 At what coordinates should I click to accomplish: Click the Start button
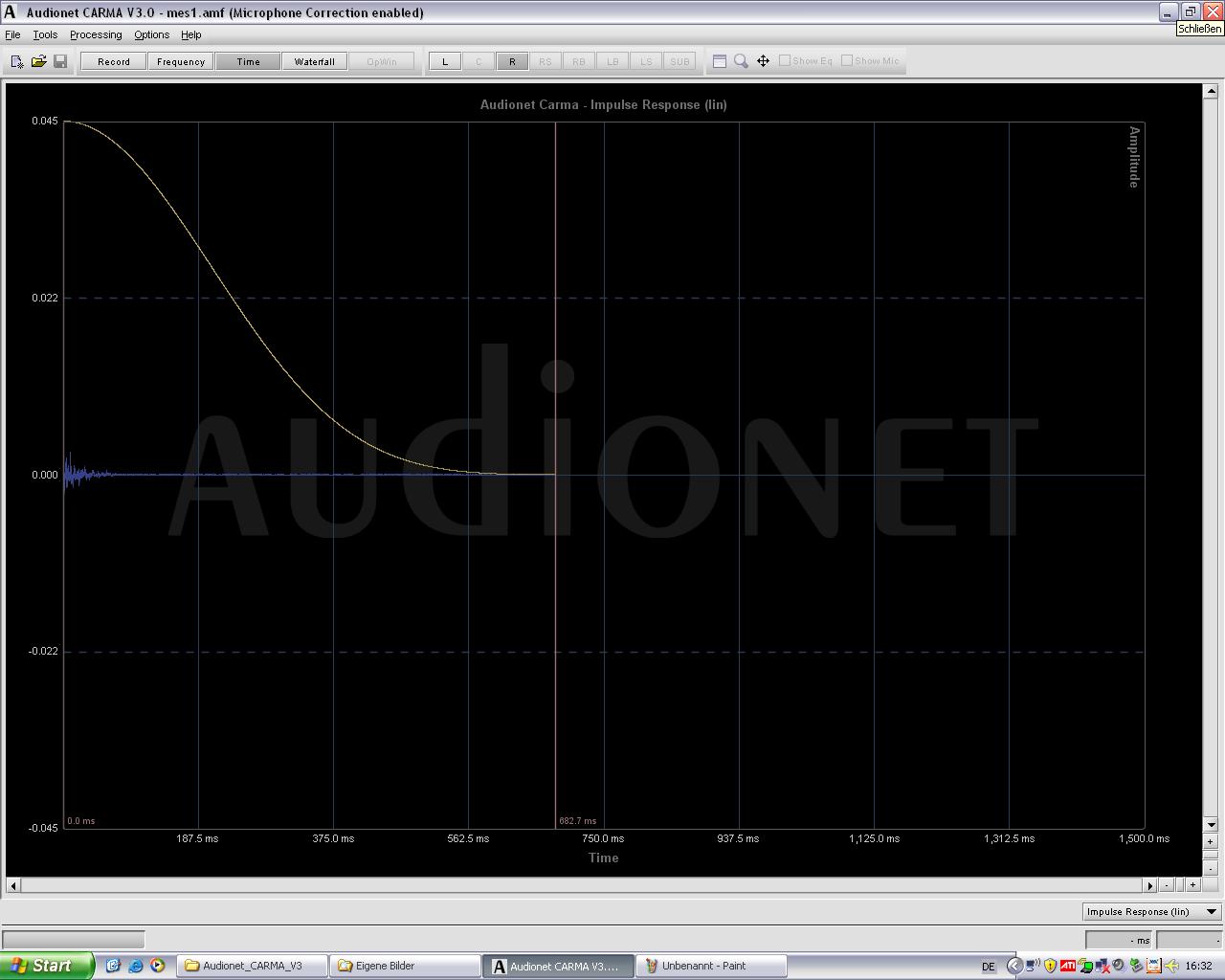click(47, 966)
